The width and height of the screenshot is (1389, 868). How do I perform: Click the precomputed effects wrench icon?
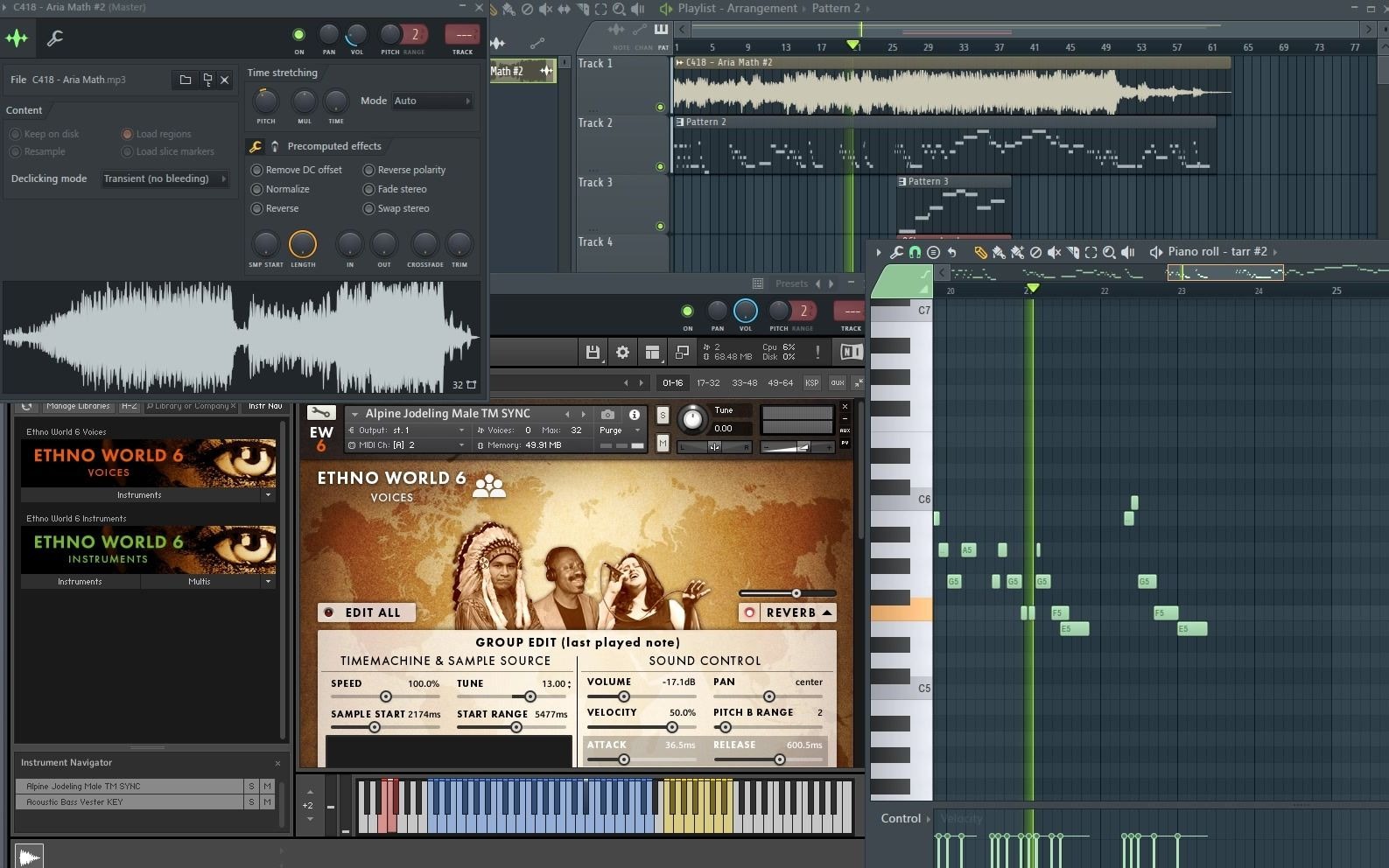click(x=256, y=146)
